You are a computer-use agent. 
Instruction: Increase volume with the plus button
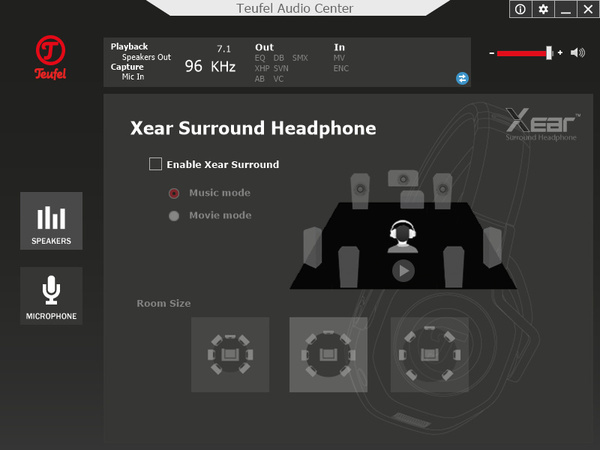[x=560, y=52]
